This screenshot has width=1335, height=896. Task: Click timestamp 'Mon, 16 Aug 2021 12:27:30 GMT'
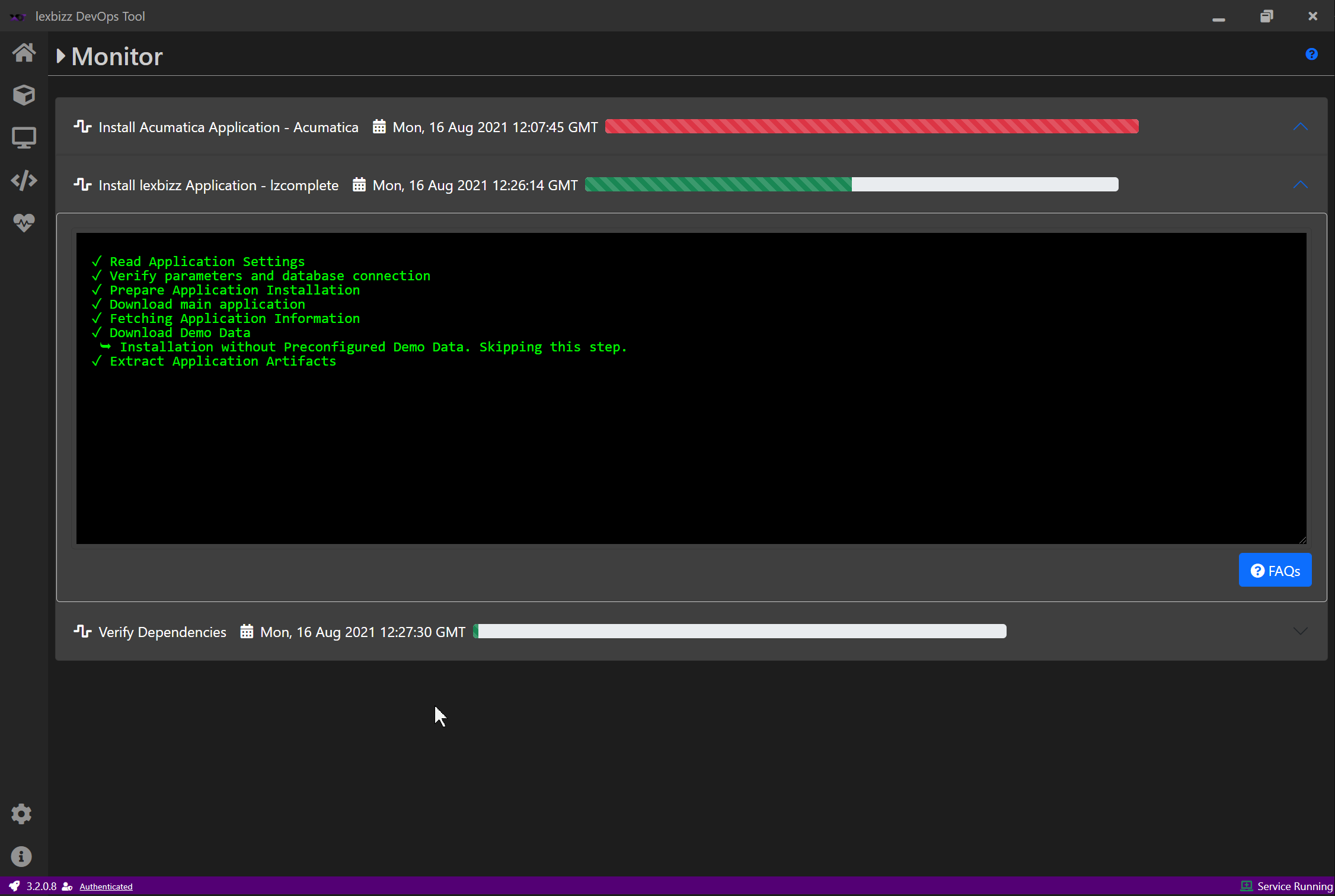pos(363,632)
